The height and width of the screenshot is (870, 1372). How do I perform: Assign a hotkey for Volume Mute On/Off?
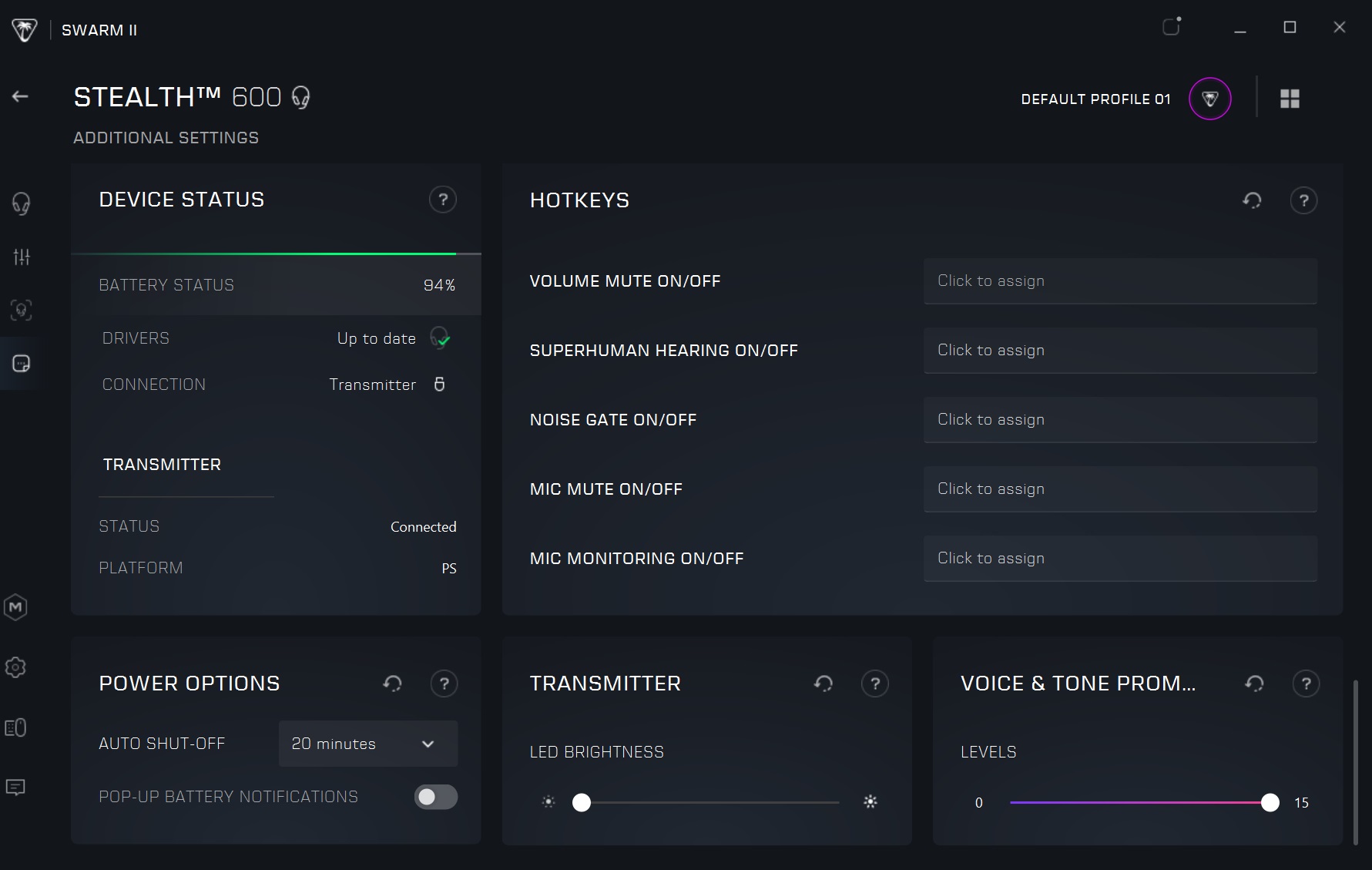[x=1119, y=281]
